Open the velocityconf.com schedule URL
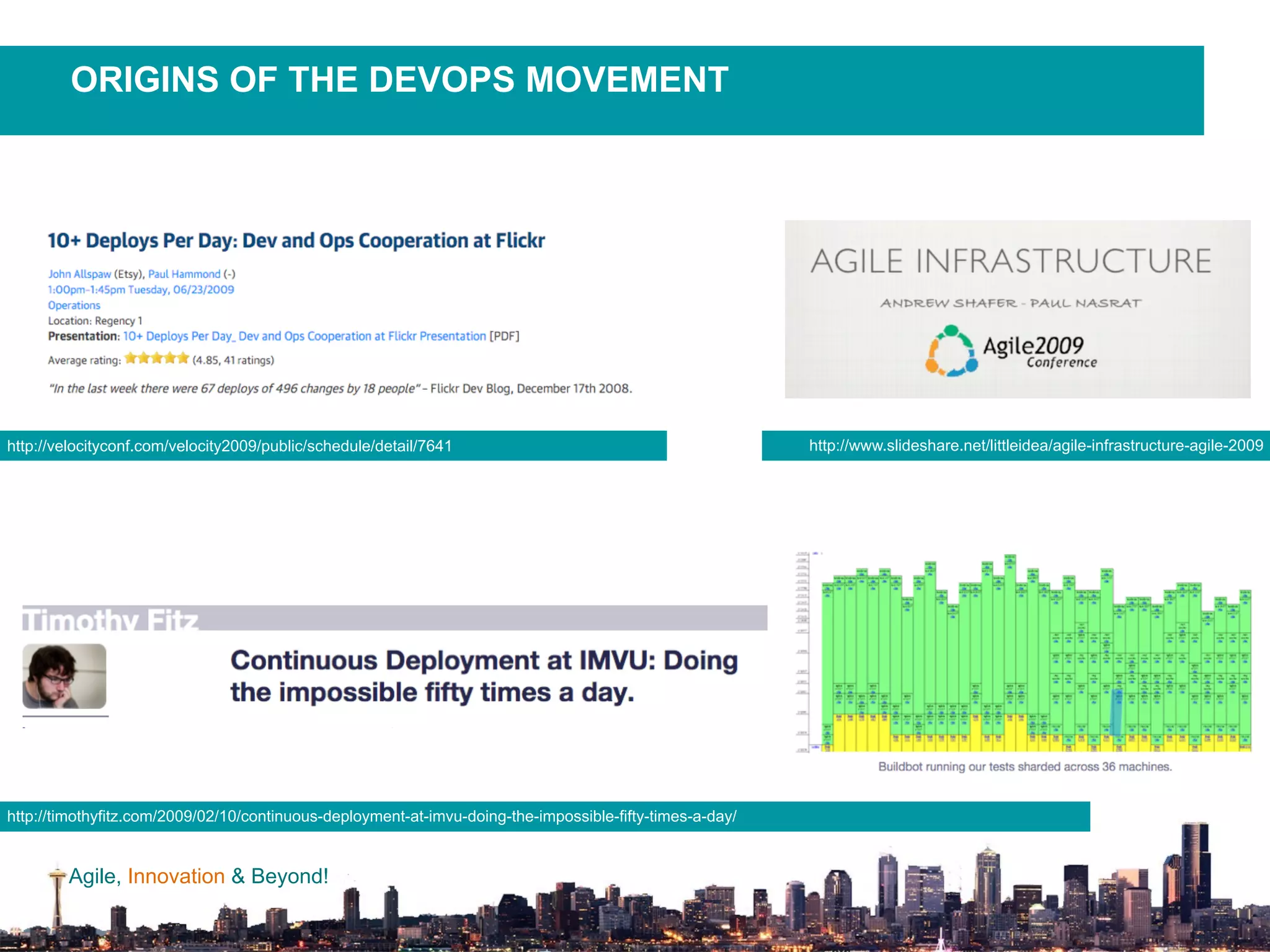1270x952 pixels. pos(229,446)
